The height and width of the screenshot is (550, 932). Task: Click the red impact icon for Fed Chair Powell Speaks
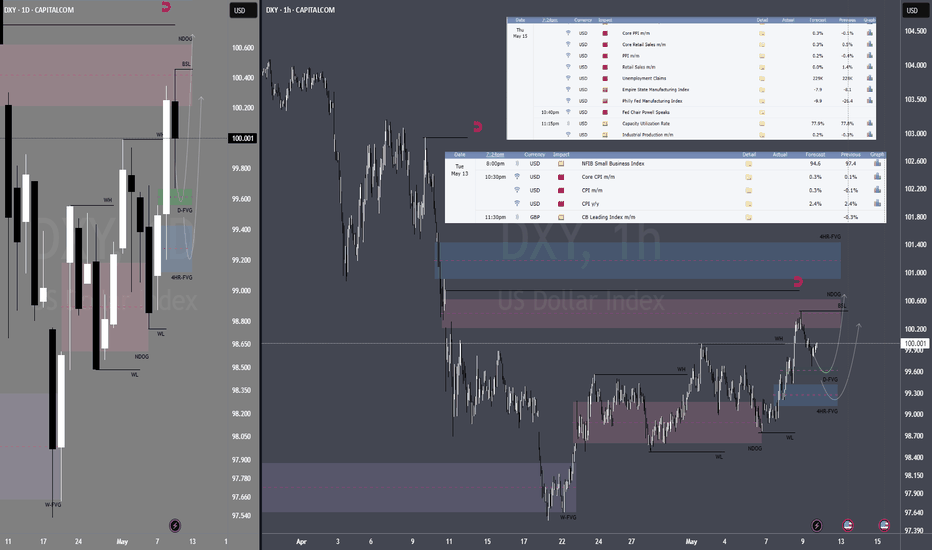[604, 112]
